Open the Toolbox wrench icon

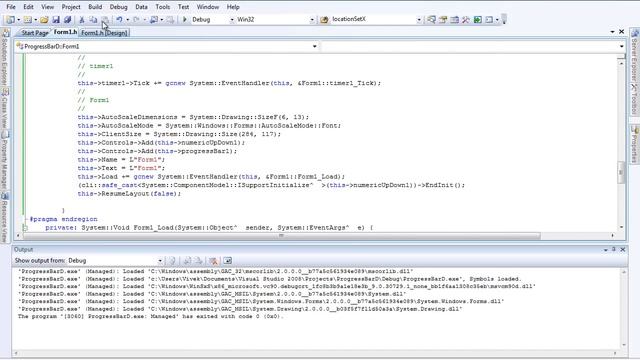pyautogui.click(x=466, y=20)
